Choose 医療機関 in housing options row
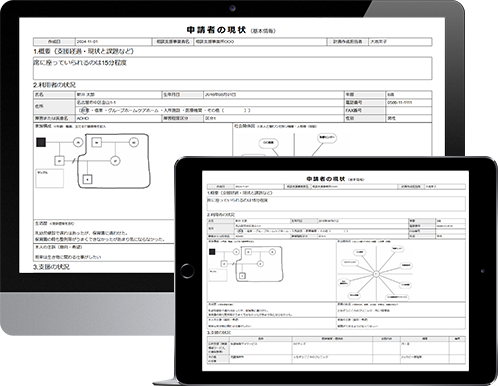Image resolution: width=498 pixels, height=386 pixels. coord(193,110)
